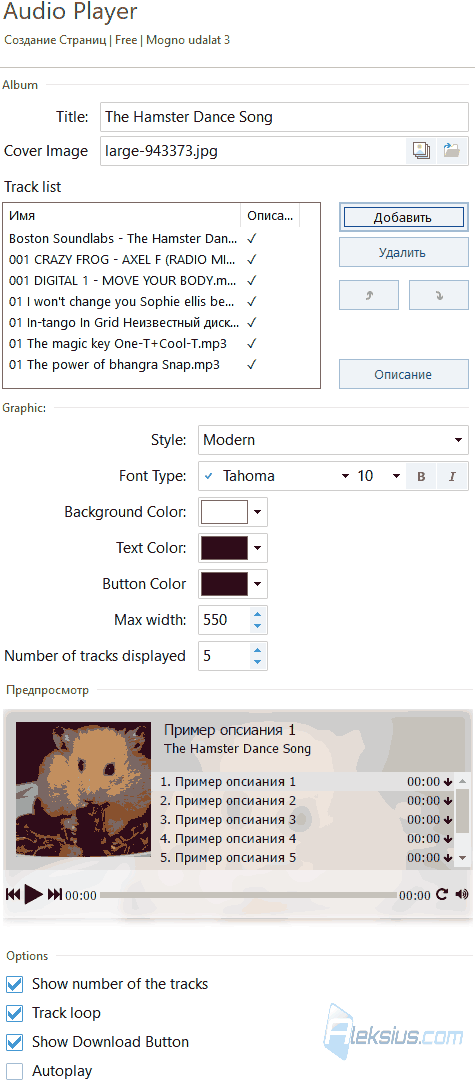Browse for cover image folder icon
Screen dimensions: 475x1082
(x=452, y=151)
